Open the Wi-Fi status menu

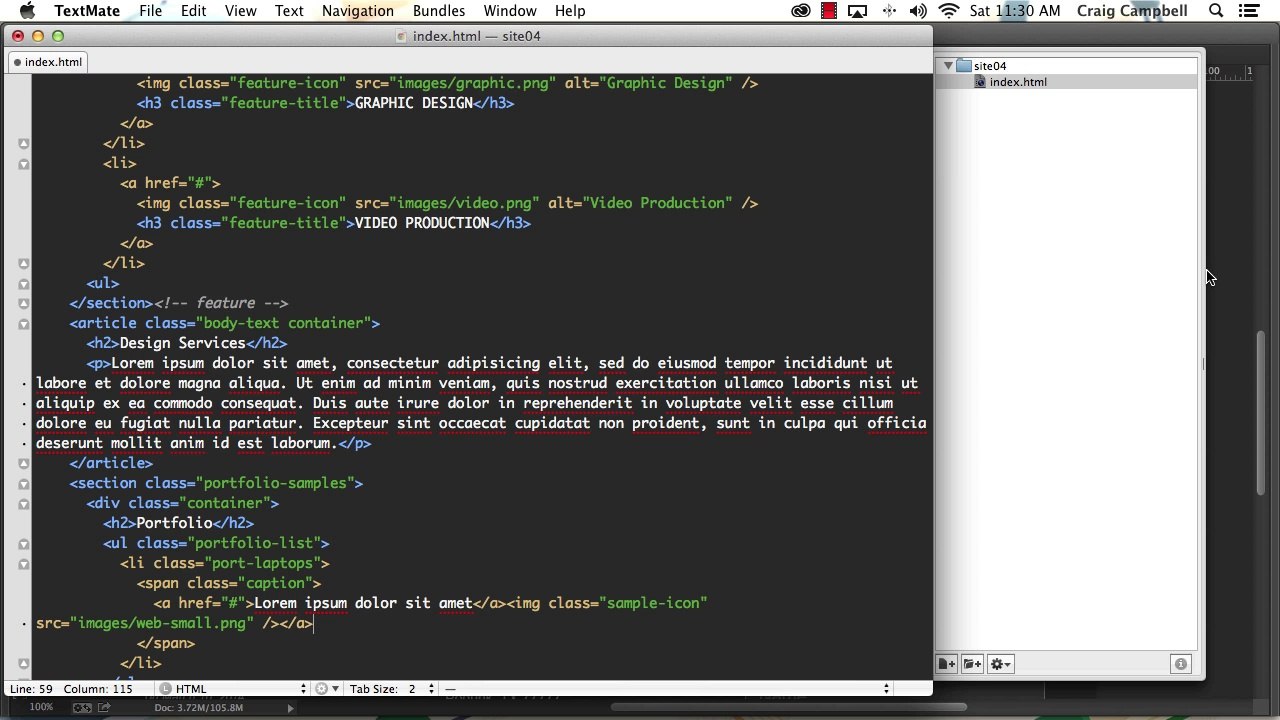[949, 11]
